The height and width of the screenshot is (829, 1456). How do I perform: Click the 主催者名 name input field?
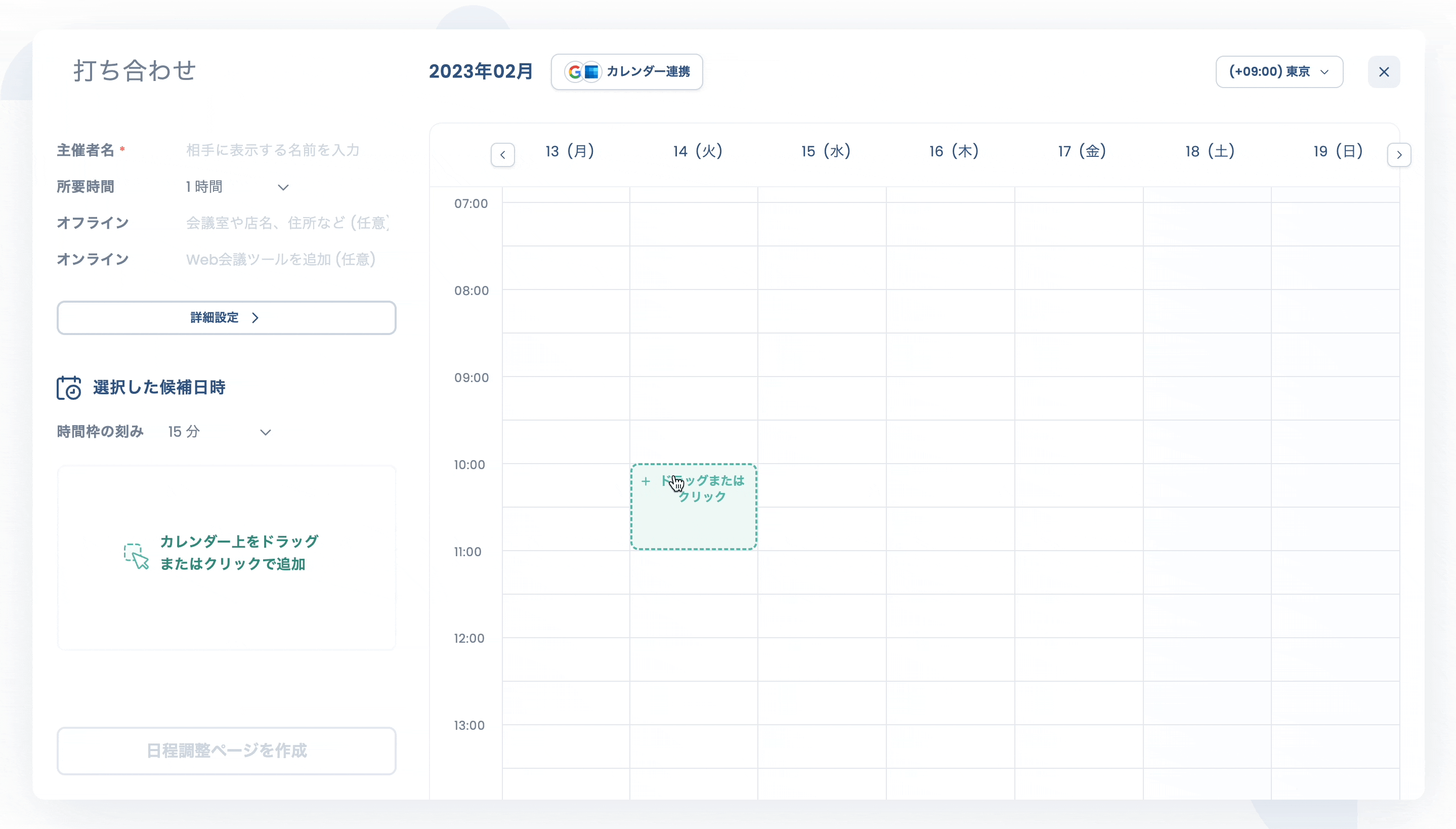point(286,150)
